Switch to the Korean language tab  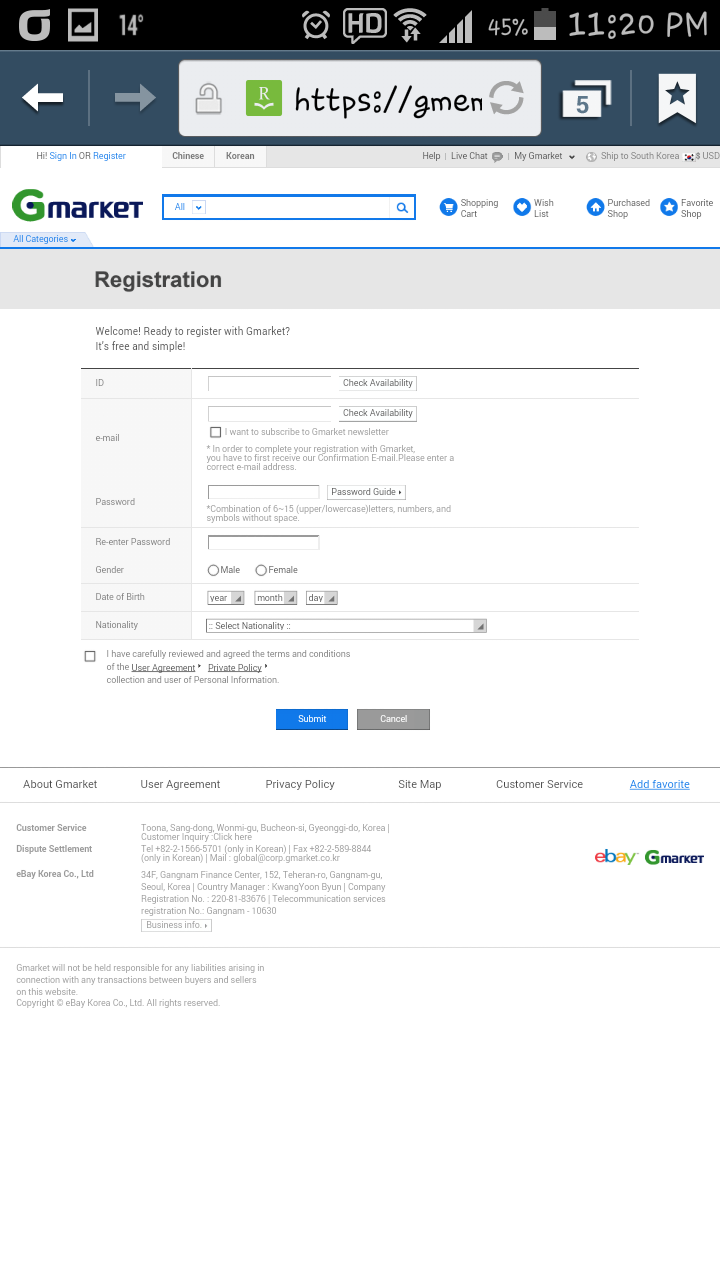[240, 156]
